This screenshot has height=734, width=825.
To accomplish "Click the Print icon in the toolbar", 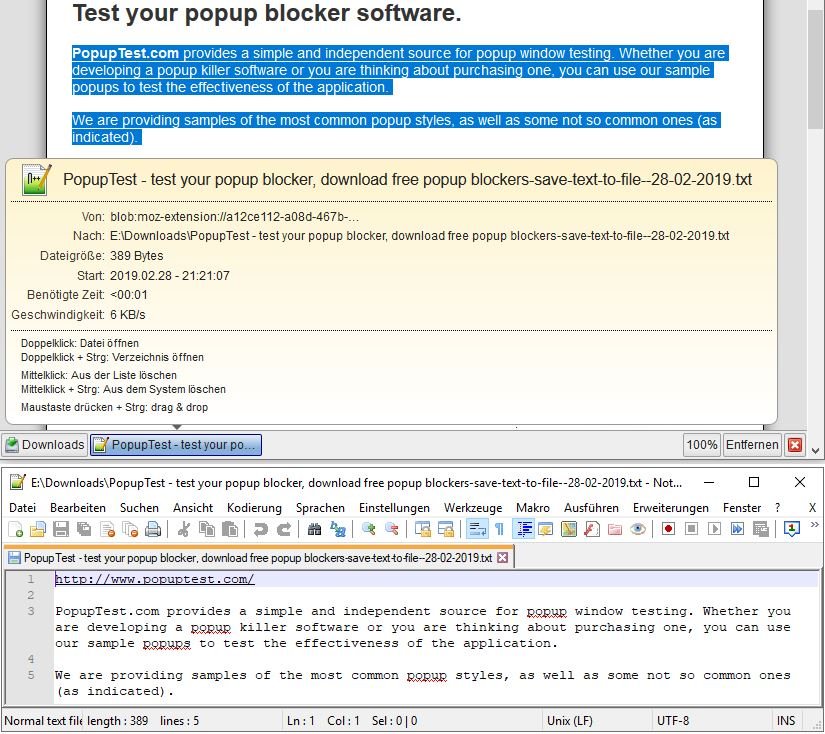I will [153, 529].
